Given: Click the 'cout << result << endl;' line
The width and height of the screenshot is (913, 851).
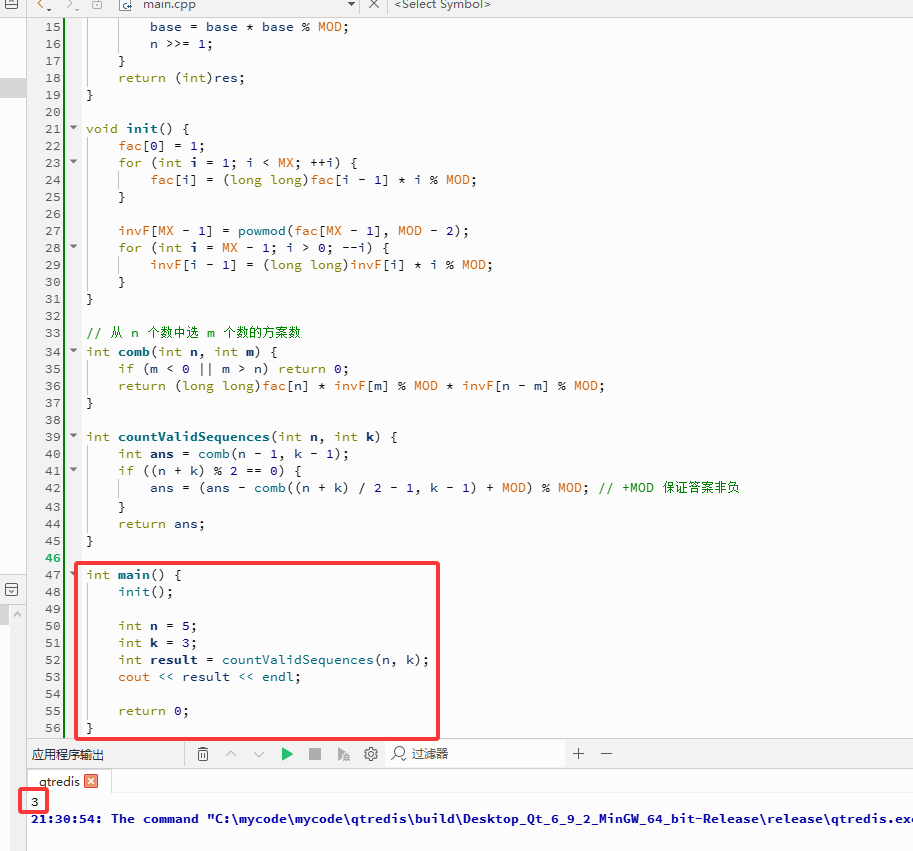Looking at the screenshot, I should [209, 677].
